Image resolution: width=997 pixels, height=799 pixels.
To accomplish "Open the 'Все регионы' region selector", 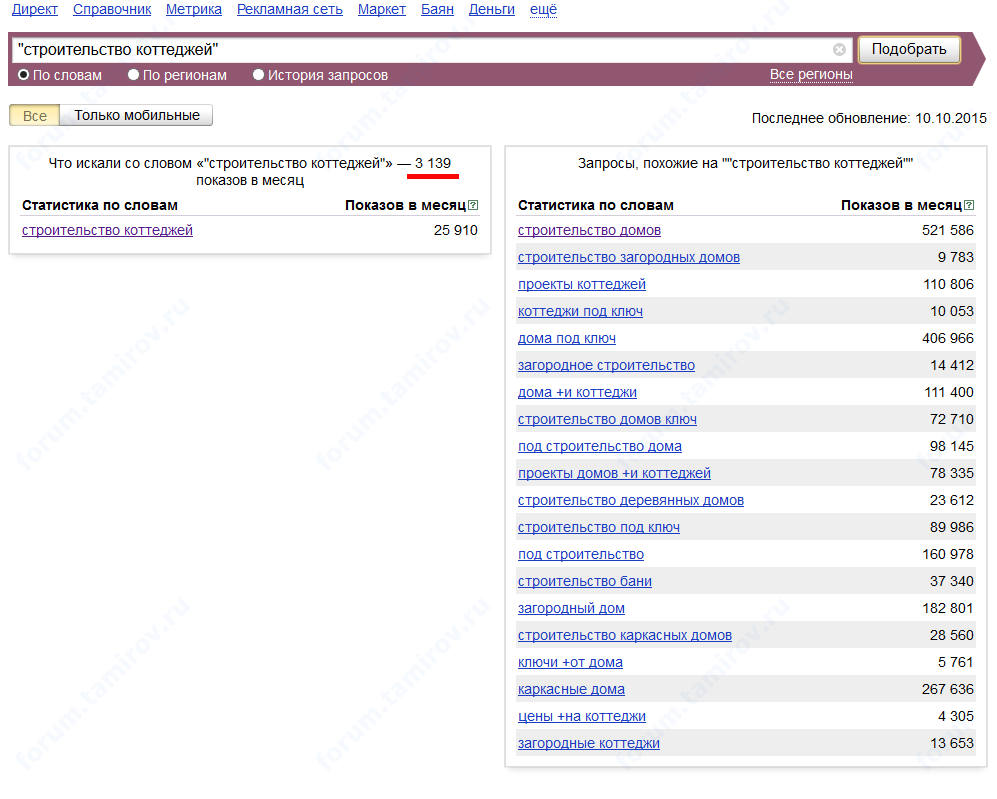I will click(811, 74).
